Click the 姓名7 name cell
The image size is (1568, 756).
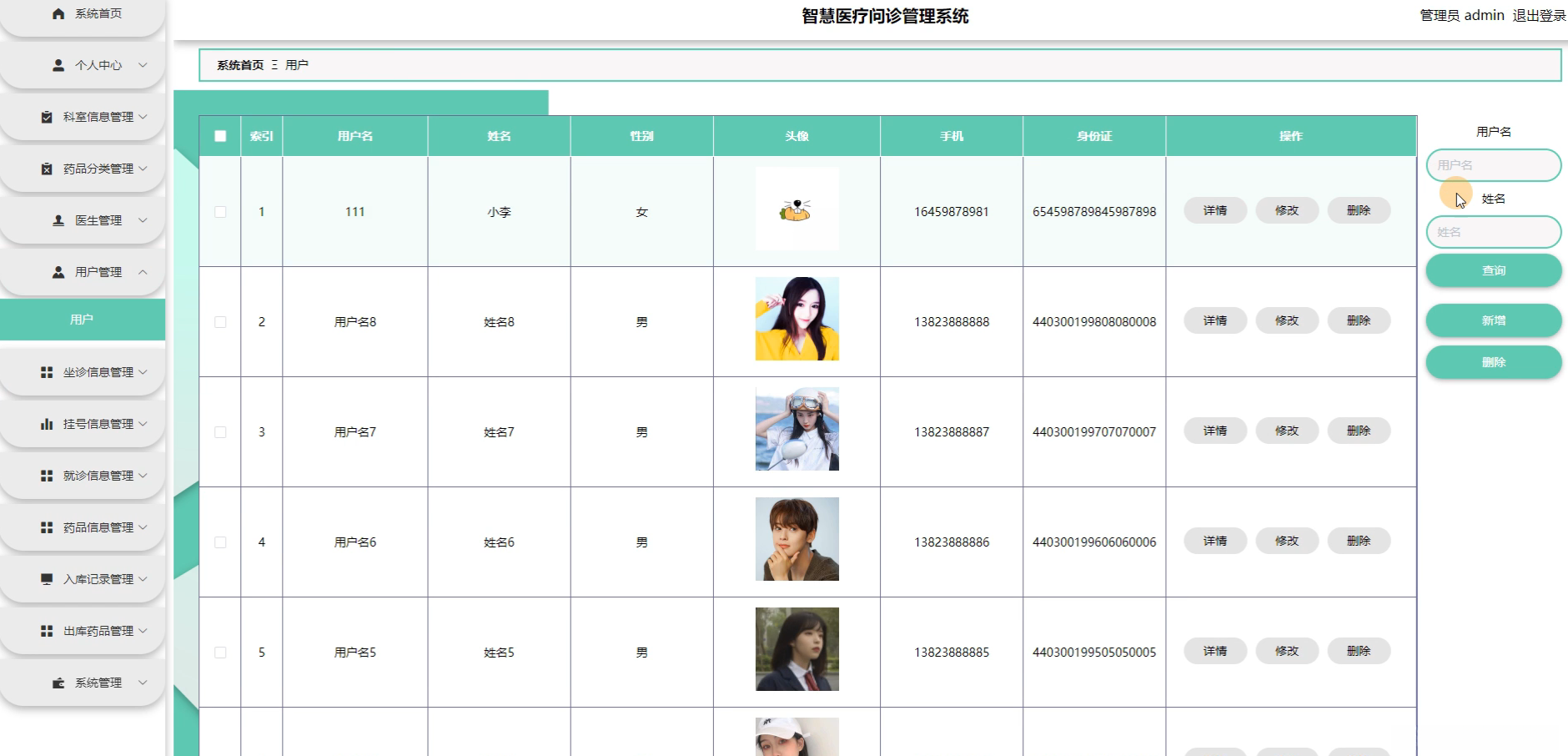[x=500, y=432]
